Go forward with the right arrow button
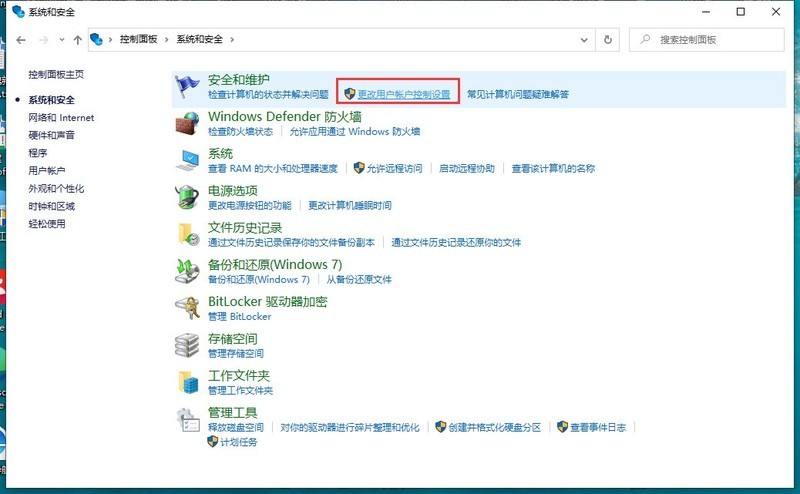Screen dimensions: 800x494 [43, 40]
